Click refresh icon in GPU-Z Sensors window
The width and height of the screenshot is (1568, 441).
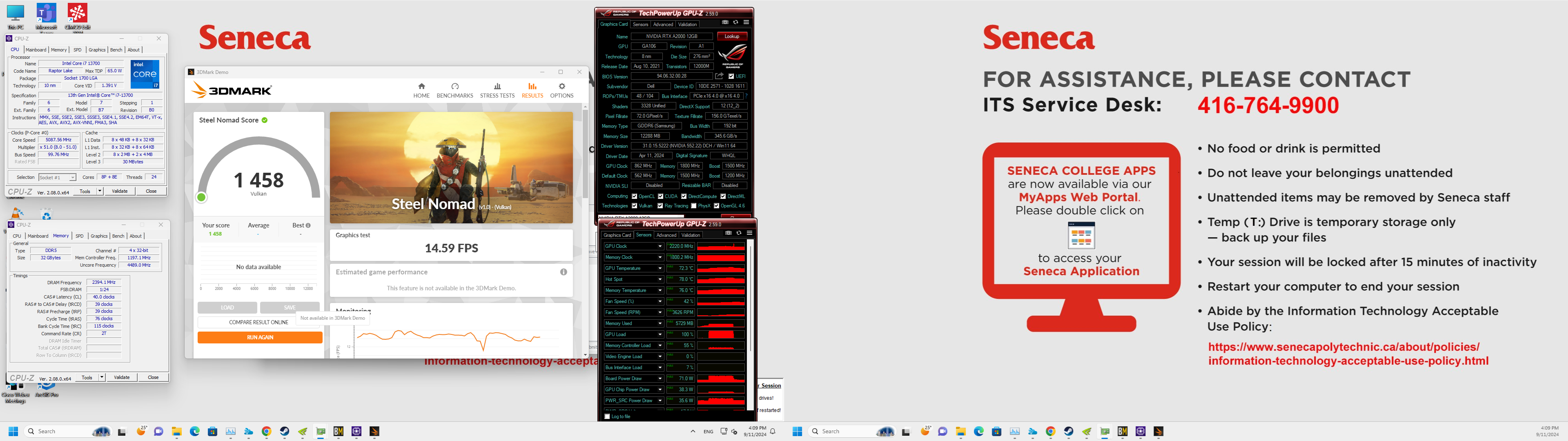(739, 233)
